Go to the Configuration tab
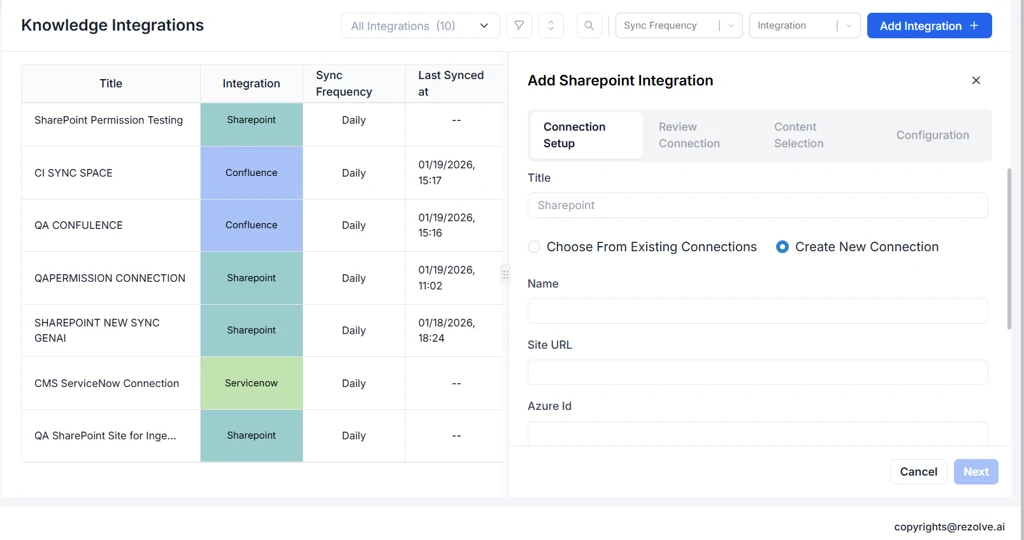The image size is (1024, 540). [932, 135]
